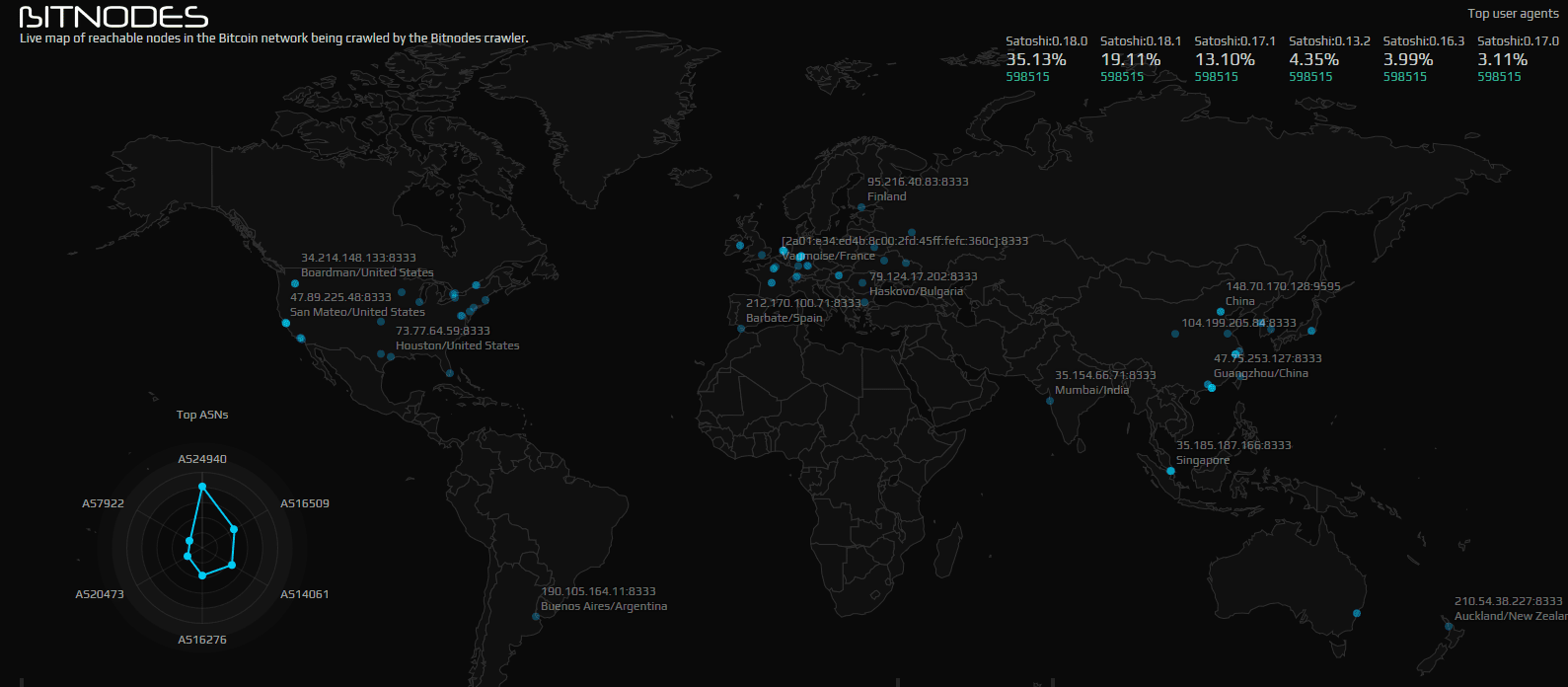Select the Satoshi:0.16.3 user agent stat
This screenshot has height=687, width=1568.
coord(1423,58)
